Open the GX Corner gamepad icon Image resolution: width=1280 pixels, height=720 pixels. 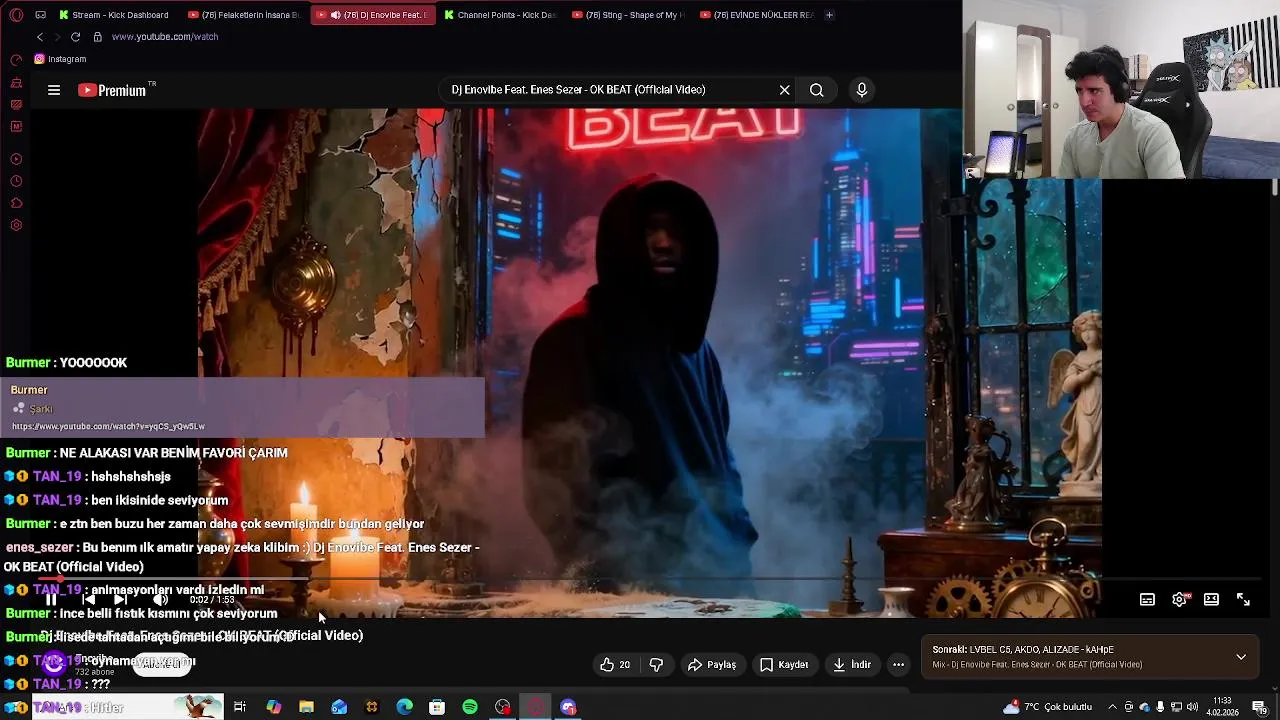[x=40, y=15]
